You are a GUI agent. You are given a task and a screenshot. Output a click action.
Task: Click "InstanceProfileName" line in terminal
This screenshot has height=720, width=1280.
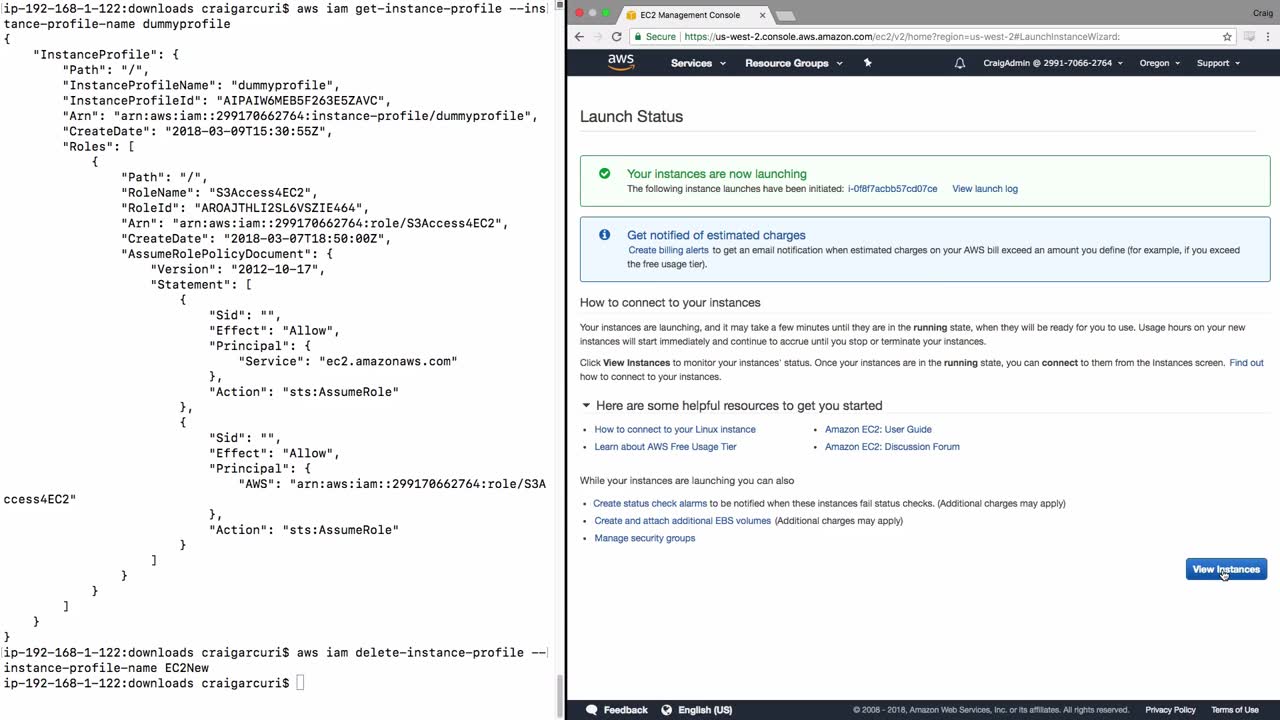201,86
